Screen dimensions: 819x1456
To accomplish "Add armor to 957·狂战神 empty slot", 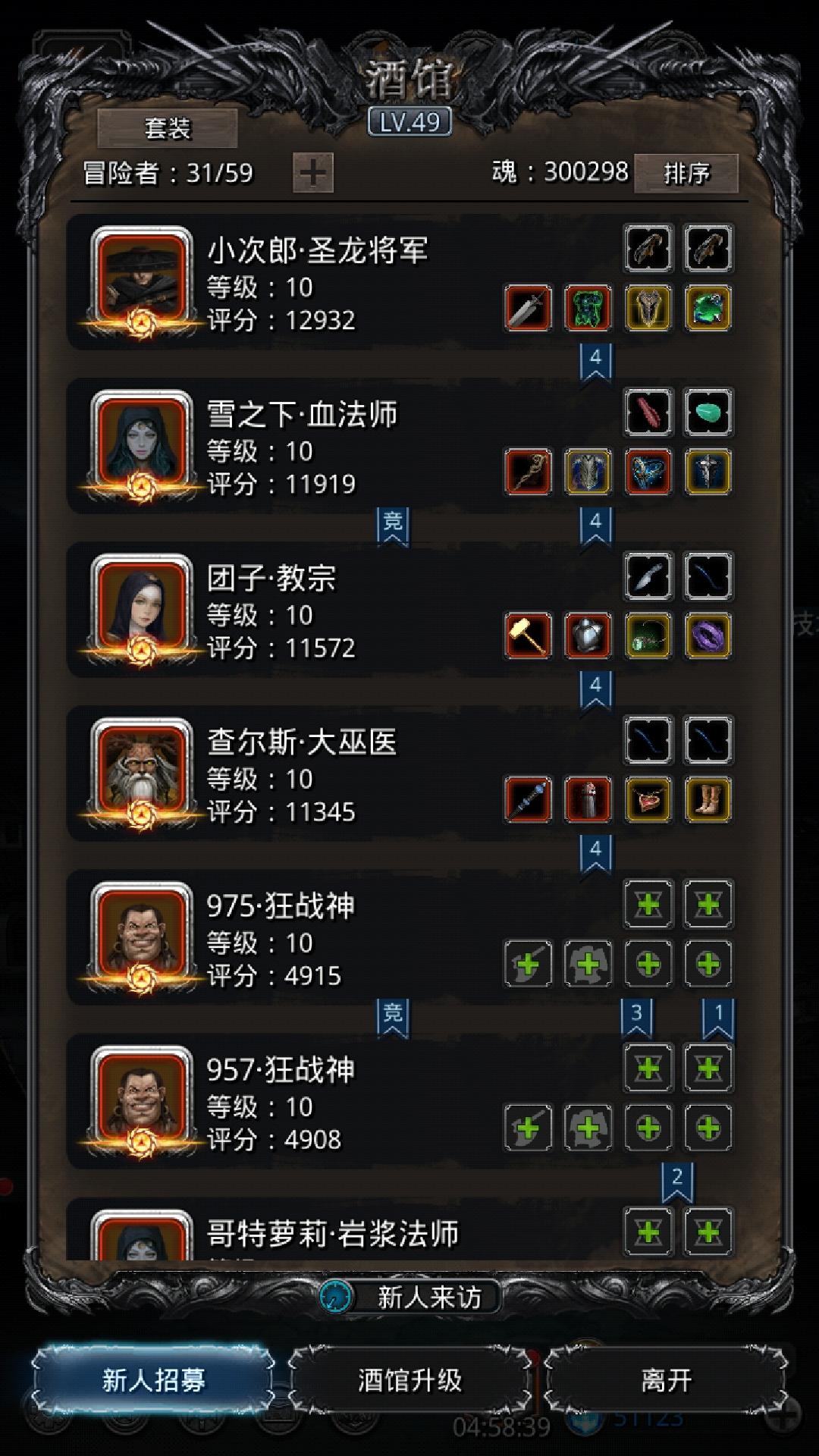I will point(588,1128).
